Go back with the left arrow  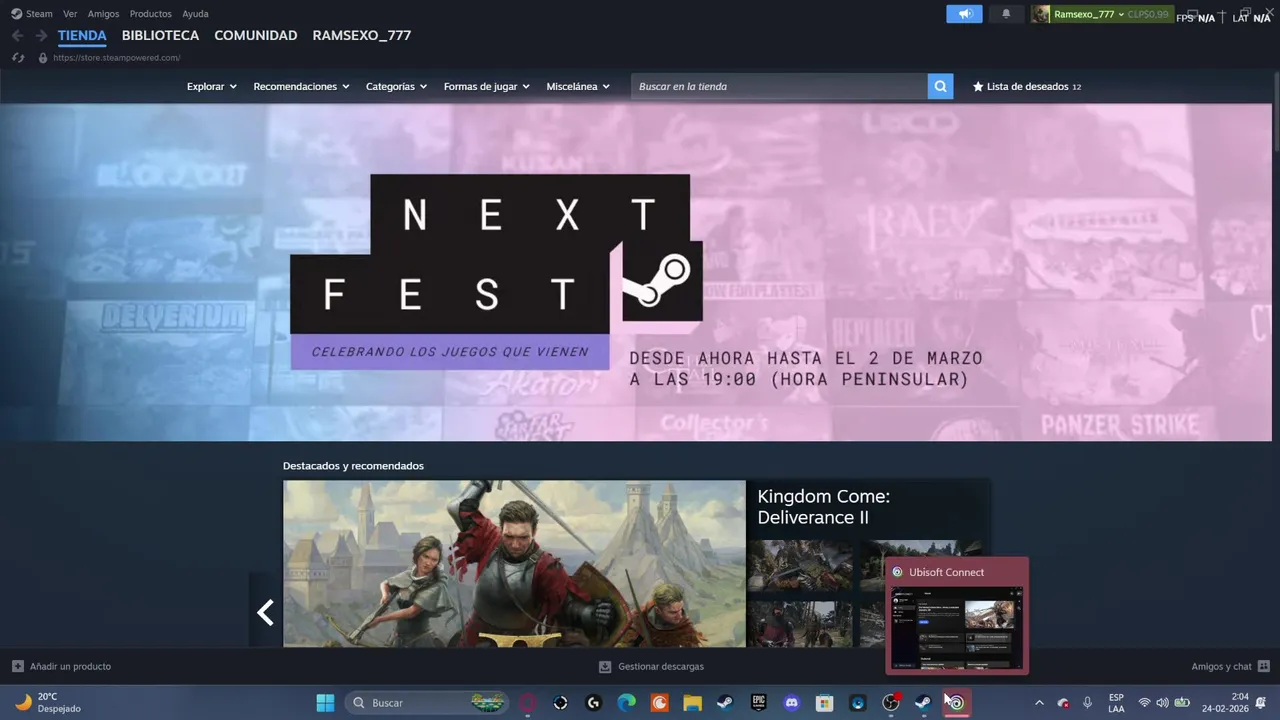(17, 35)
